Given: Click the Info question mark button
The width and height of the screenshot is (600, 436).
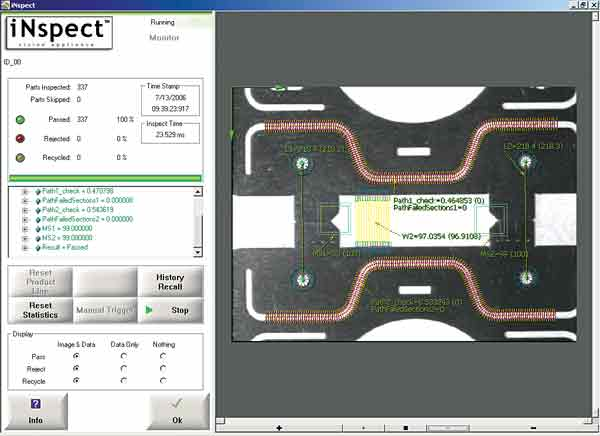Looking at the screenshot, I should (x=36, y=412).
